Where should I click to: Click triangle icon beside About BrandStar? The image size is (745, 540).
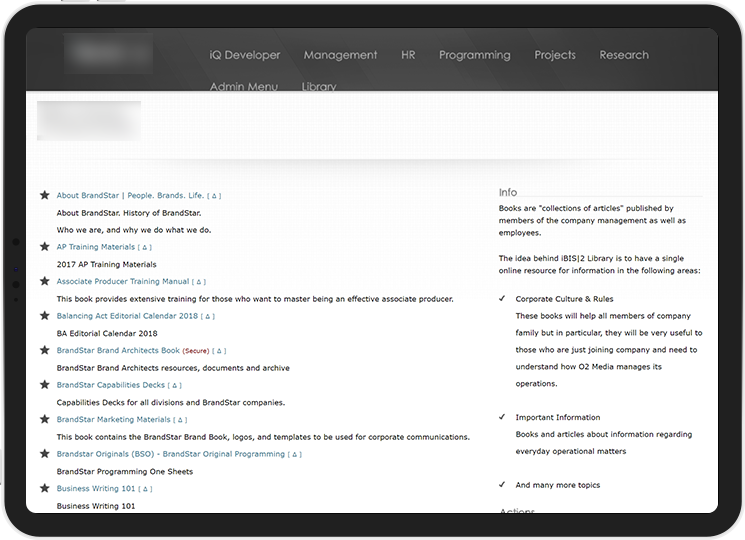pyautogui.click(x=214, y=196)
